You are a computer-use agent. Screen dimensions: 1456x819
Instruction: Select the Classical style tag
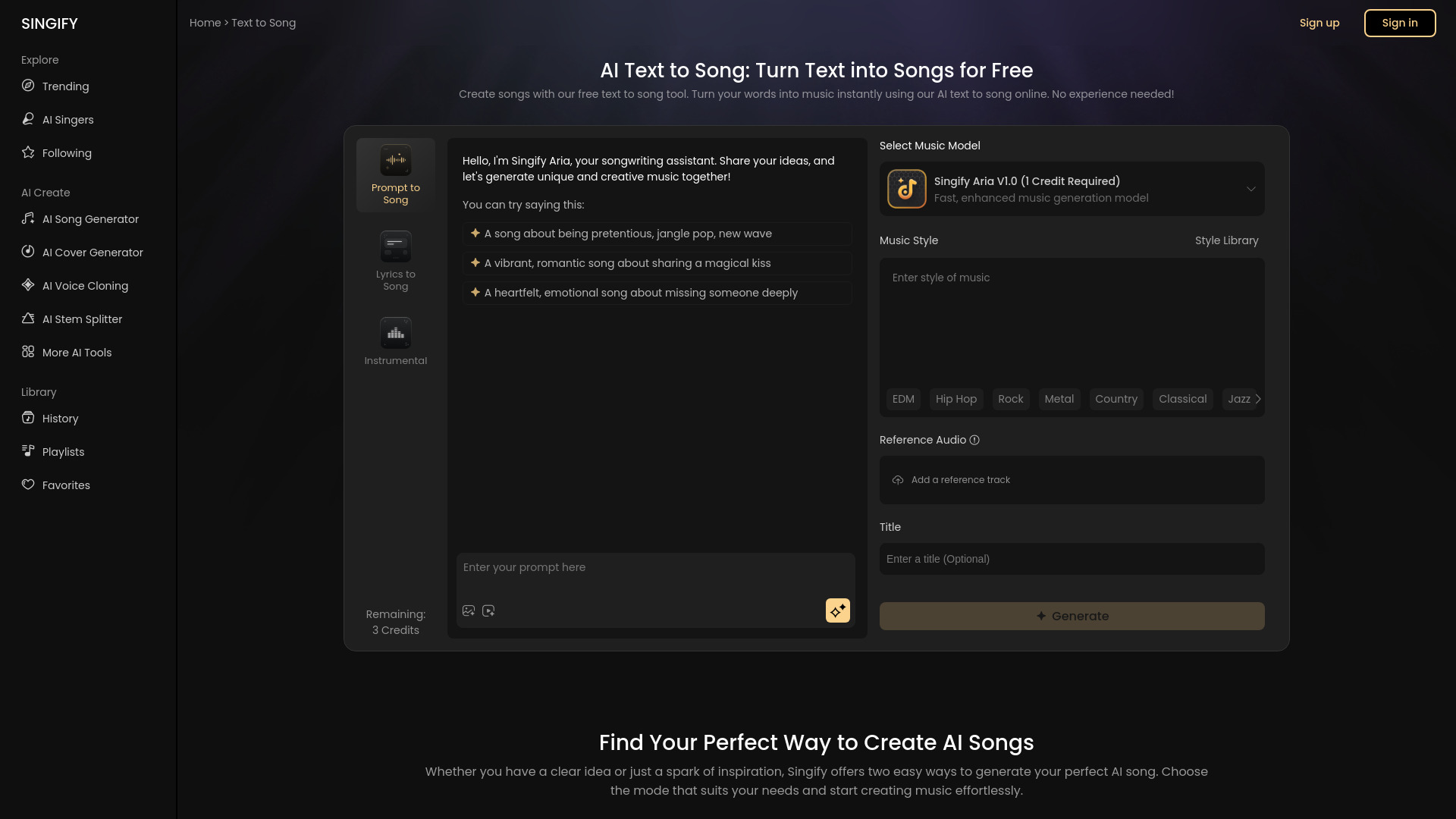pos(1182,399)
